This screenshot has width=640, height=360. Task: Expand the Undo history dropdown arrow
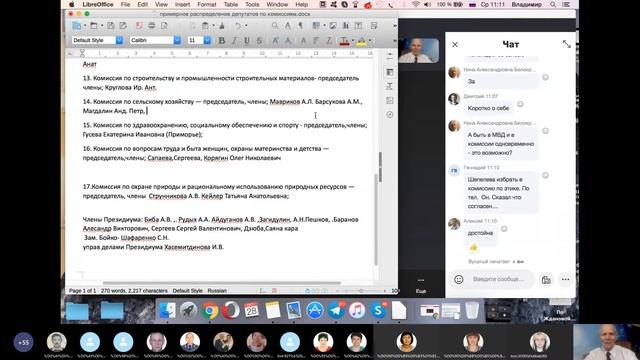click(x=246, y=26)
